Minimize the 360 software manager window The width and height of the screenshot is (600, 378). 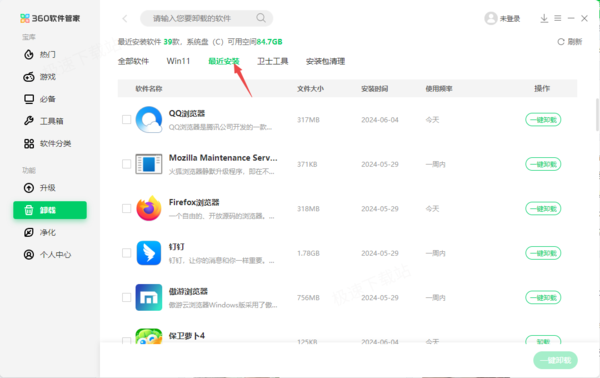point(571,18)
